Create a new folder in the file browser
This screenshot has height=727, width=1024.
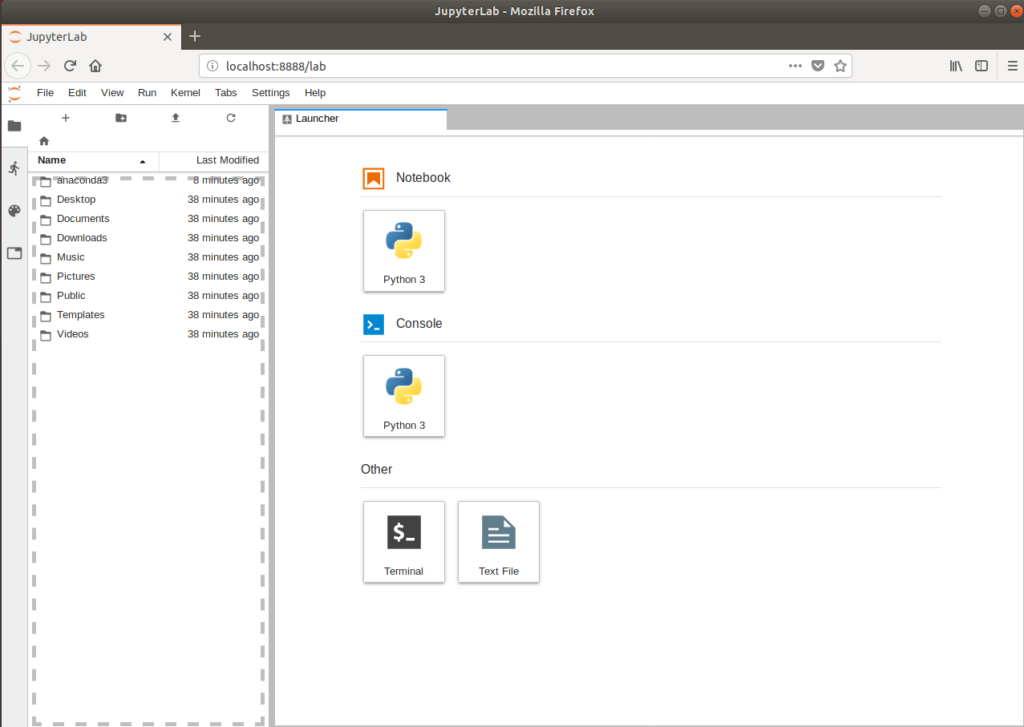point(120,117)
